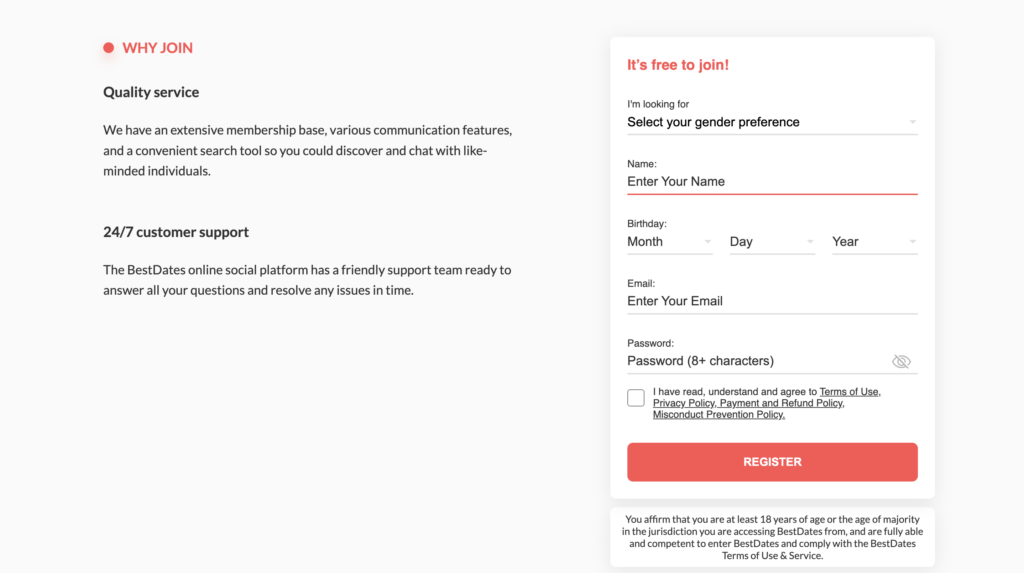Click the gender preference dropdown arrow

point(912,122)
